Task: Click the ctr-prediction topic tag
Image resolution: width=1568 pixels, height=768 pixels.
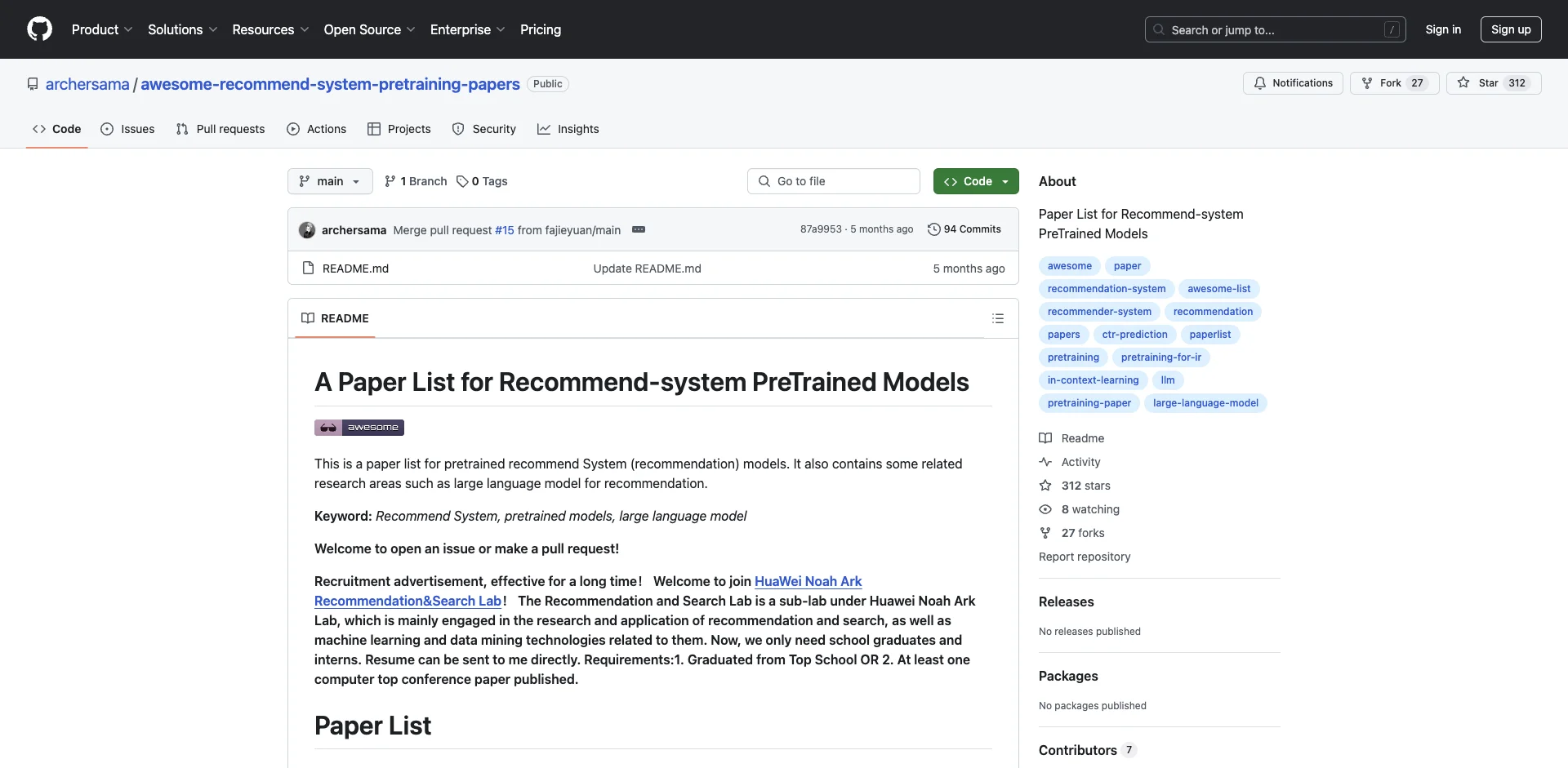Action: click(1135, 335)
